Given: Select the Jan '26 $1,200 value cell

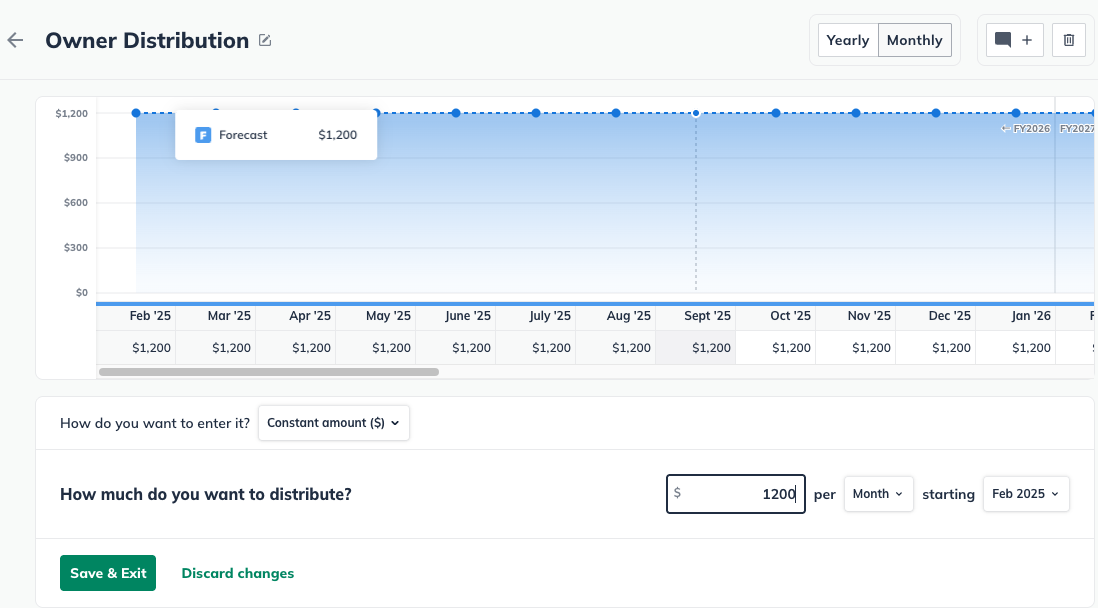Looking at the screenshot, I should tap(1031, 348).
